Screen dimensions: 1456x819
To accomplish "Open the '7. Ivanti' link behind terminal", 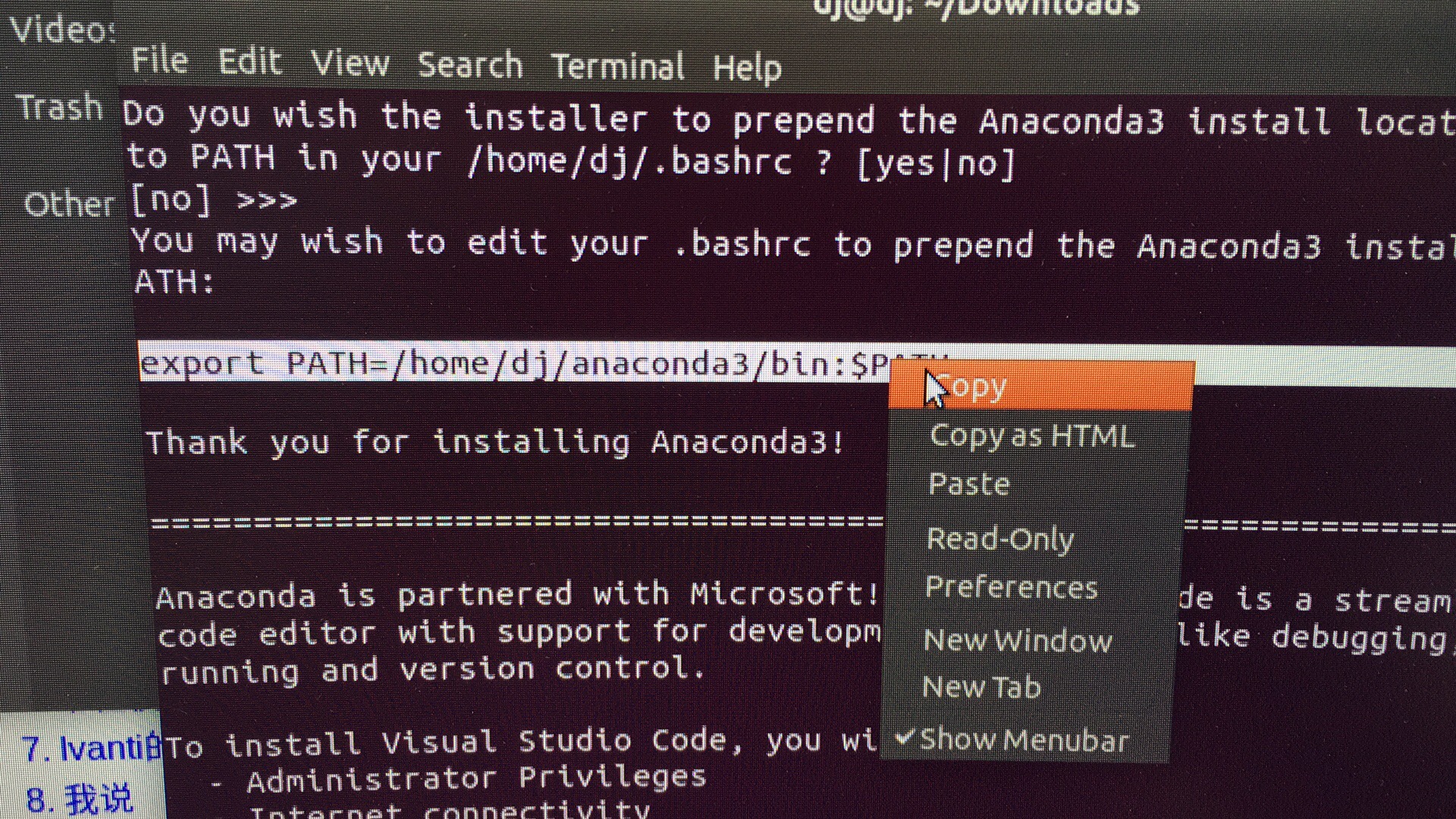I will [x=91, y=748].
